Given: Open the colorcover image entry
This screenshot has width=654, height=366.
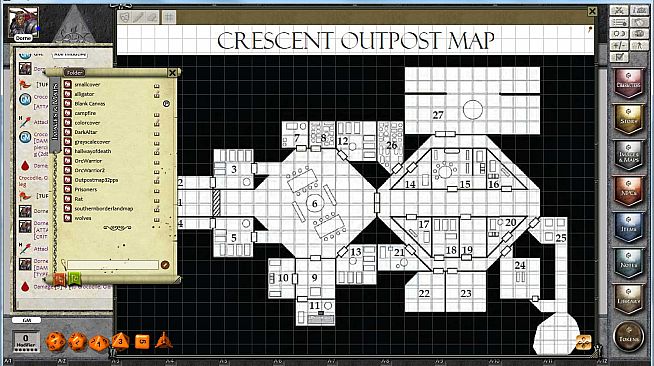Looking at the screenshot, I should click(x=87, y=123).
